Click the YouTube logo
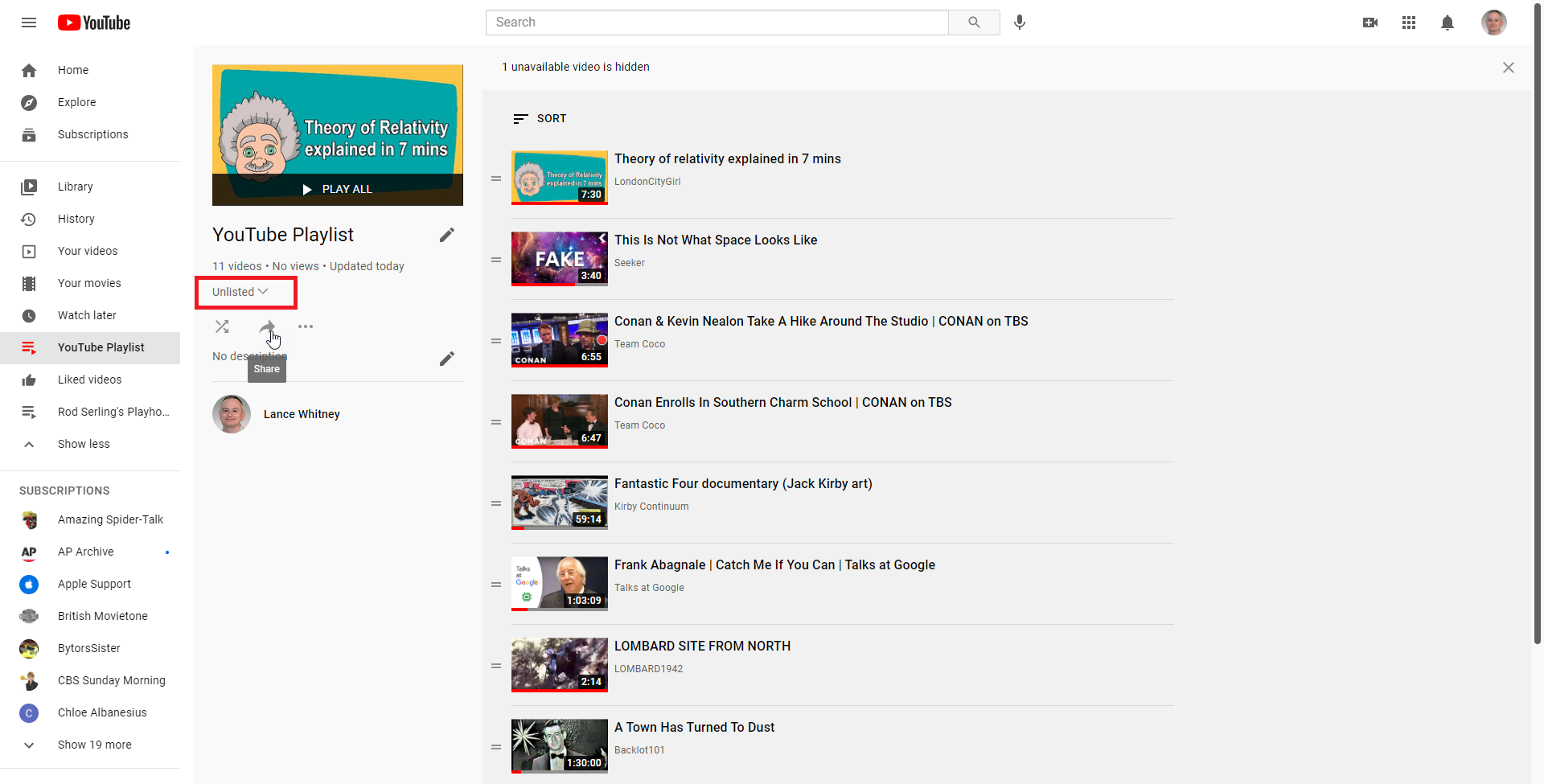The image size is (1544, 784). [x=94, y=23]
